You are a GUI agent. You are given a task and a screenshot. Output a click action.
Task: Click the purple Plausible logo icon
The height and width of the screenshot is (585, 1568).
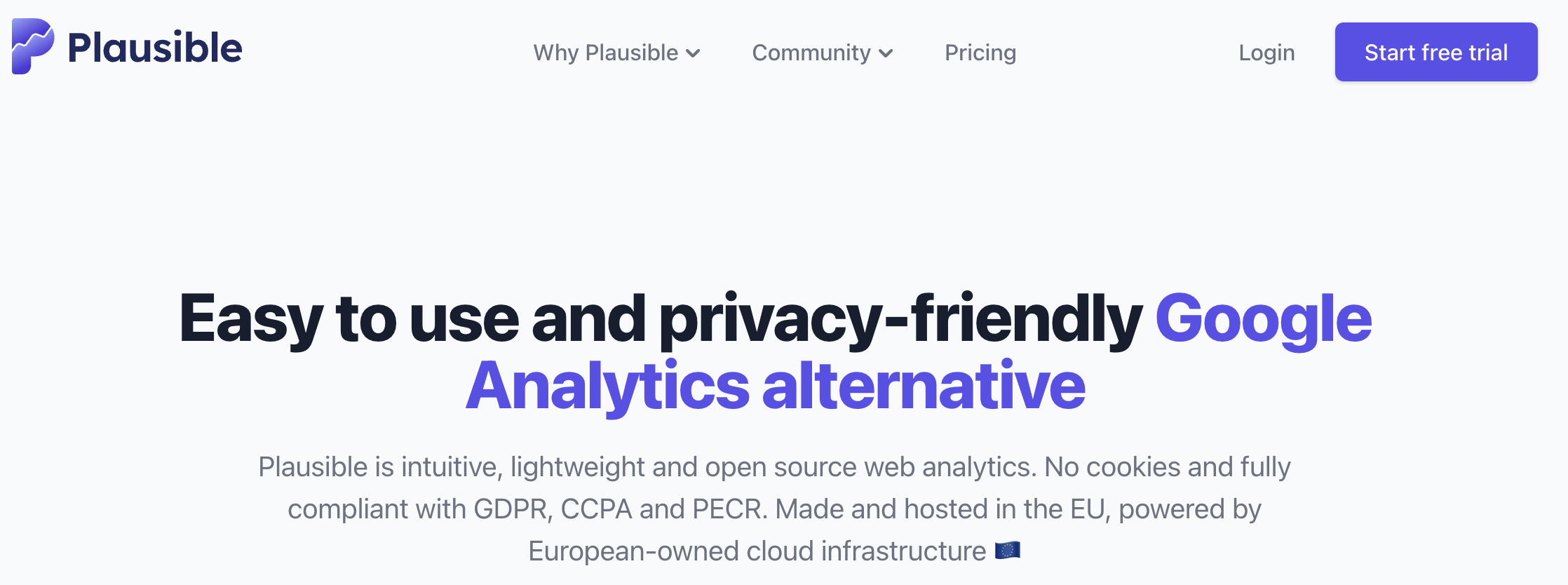tap(33, 46)
